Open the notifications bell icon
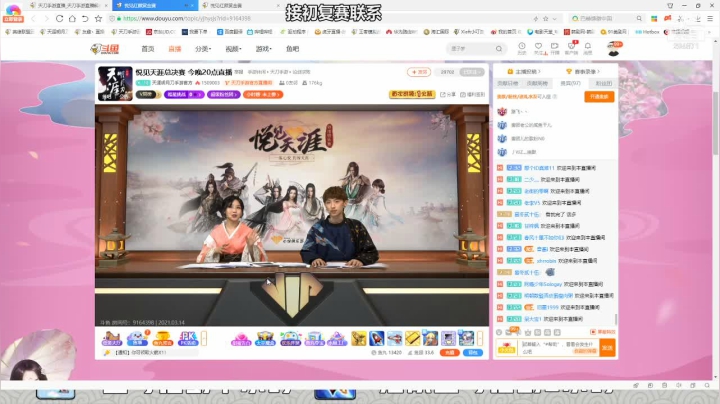 pos(588,48)
